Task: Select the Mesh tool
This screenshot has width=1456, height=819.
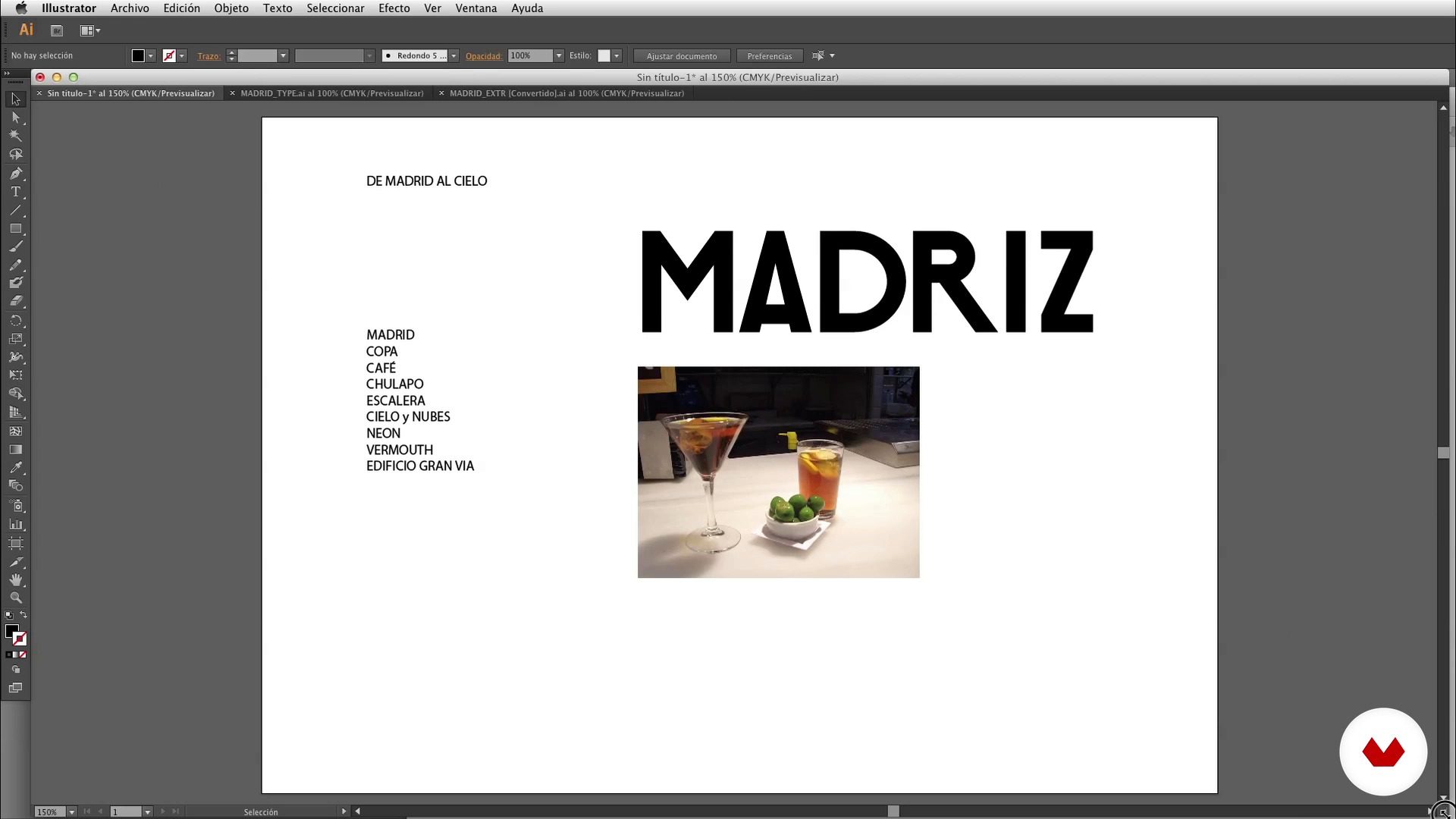Action: (16, 431)
